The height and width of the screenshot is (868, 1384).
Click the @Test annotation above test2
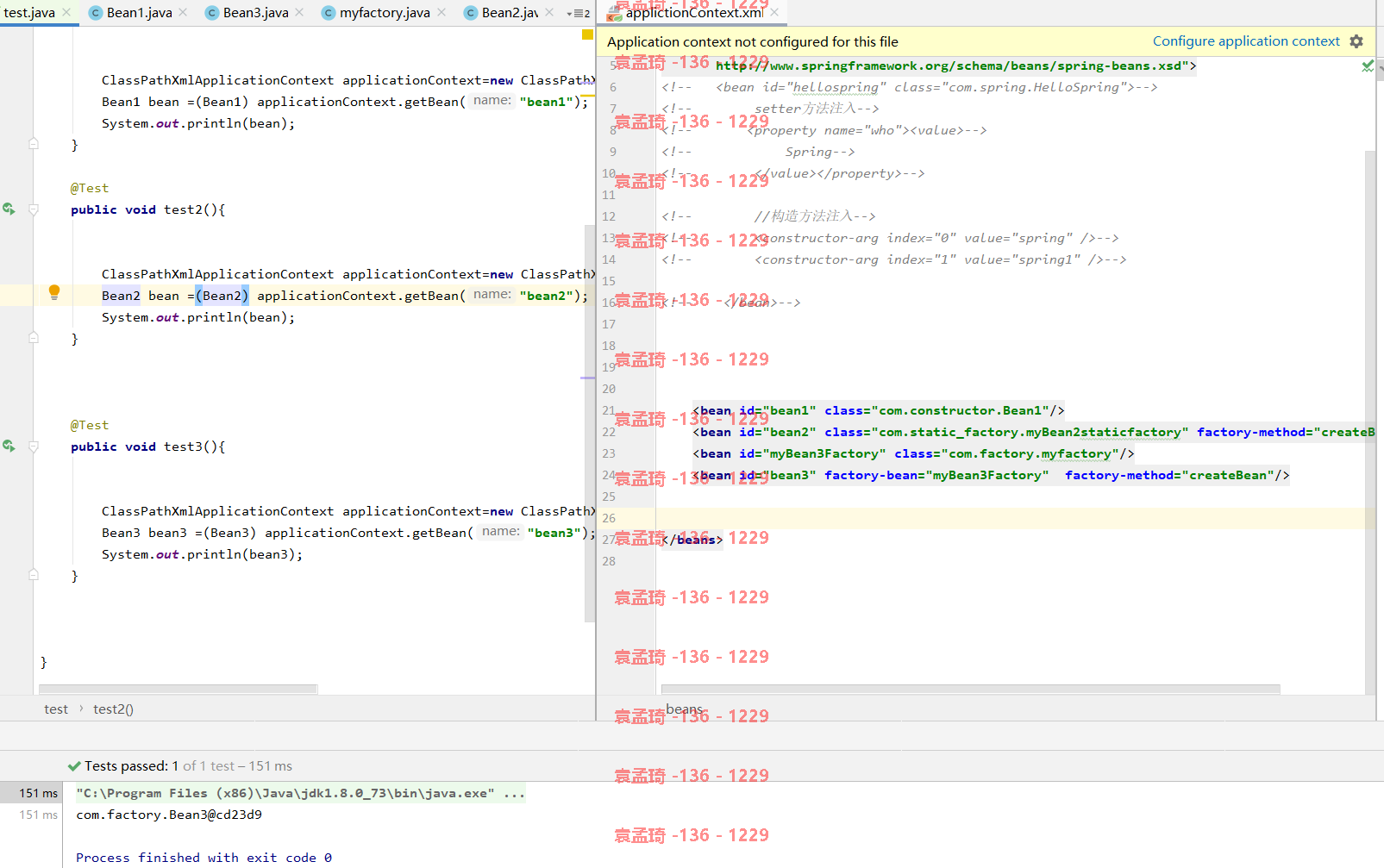(x=90, y=188)
